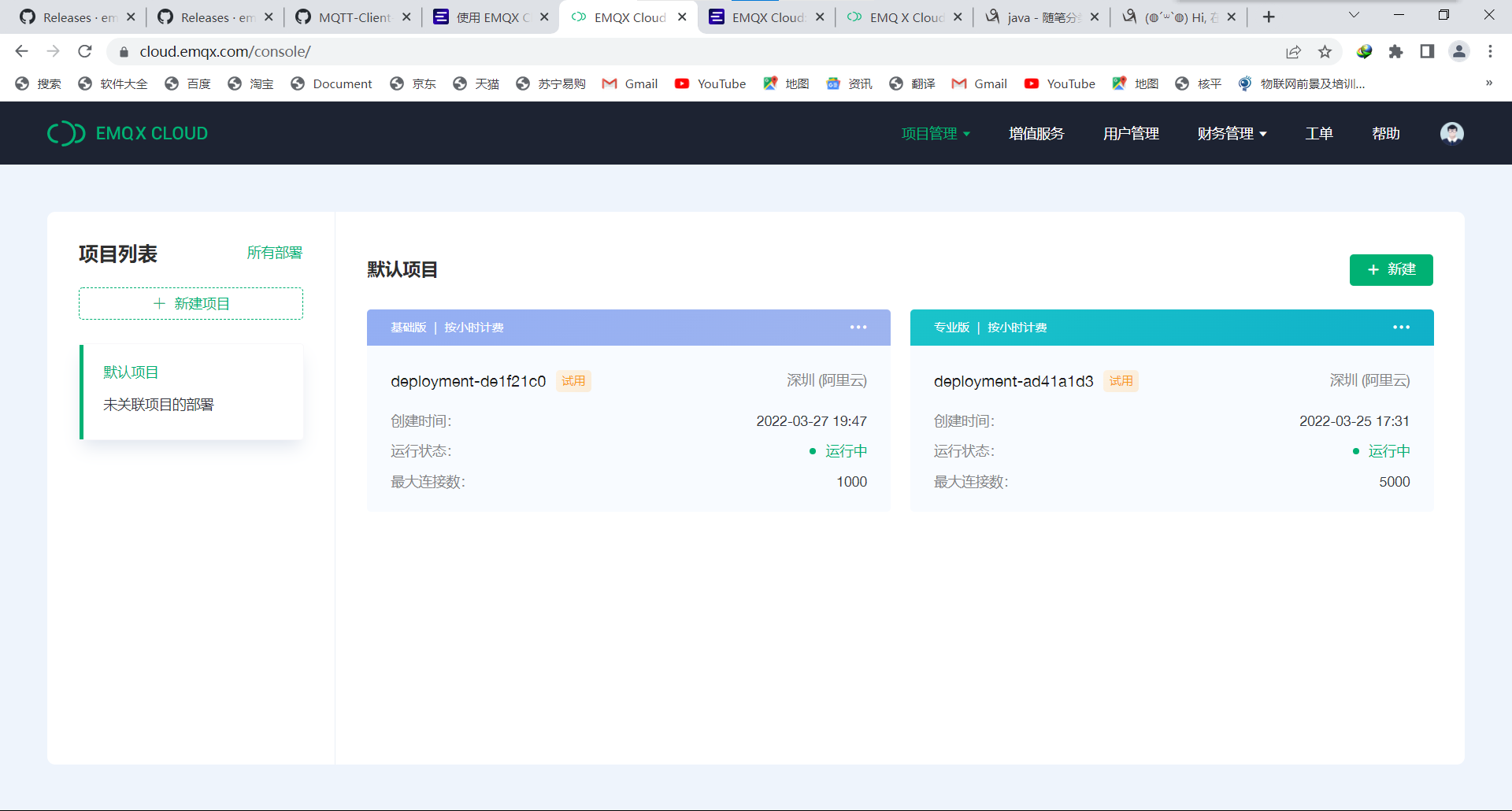Open Chrome three-dot menu
Image resolution: width=1512 pixels, height=811 pixels.
point(1490,51)
